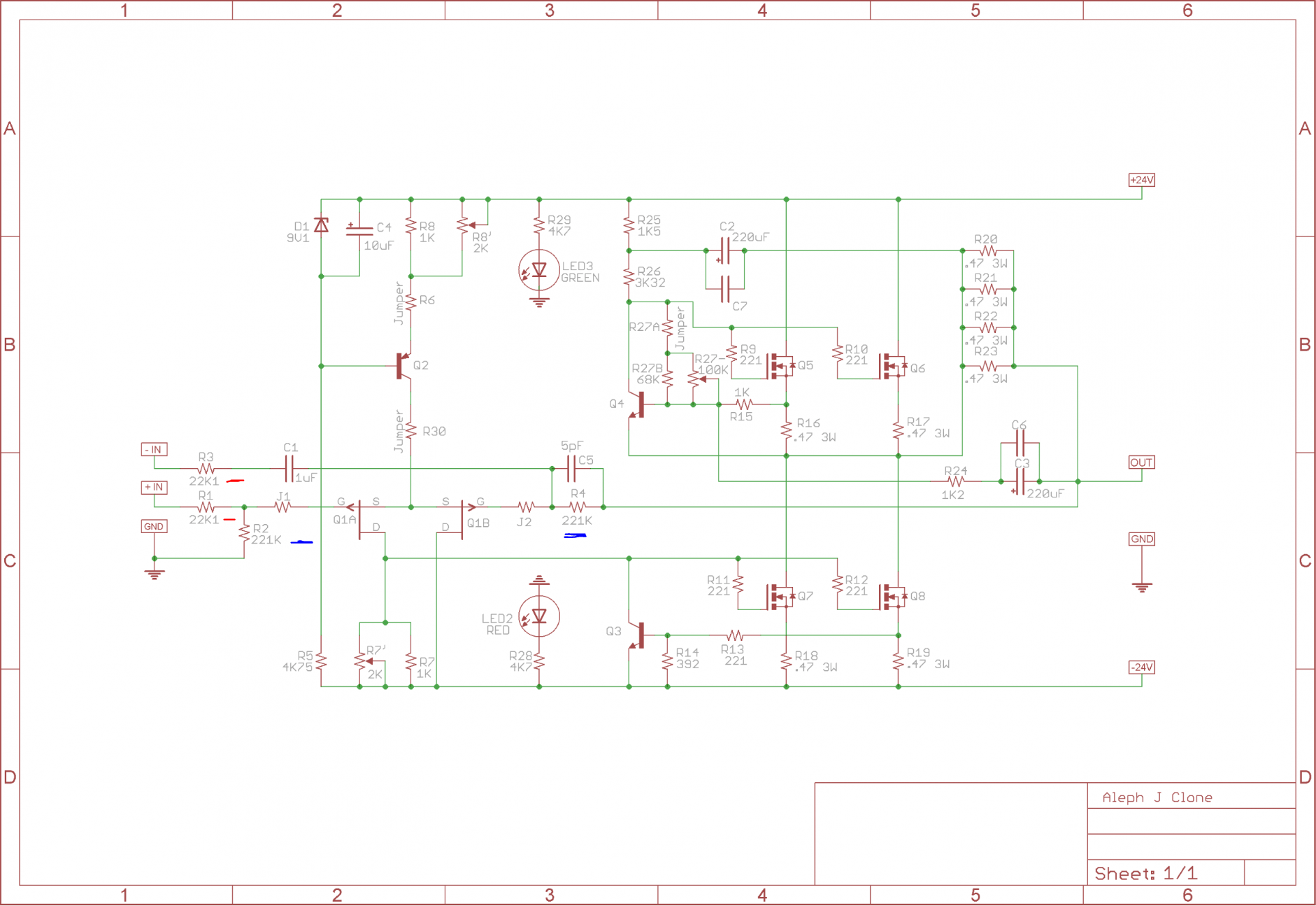This screenshot has width=1316, height=906.
Task: Click the R26 3K32 resistor
Action: pos(629,276)
